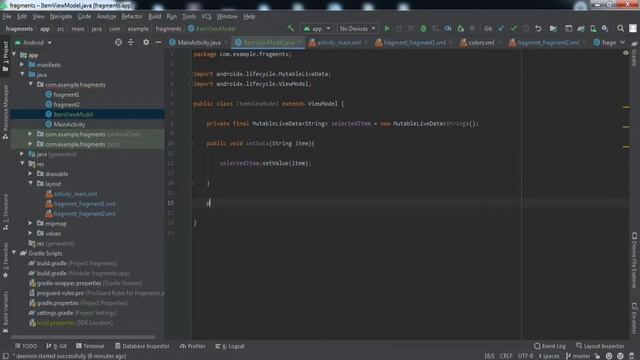Select MainActivity in project tree

[69, 124]
